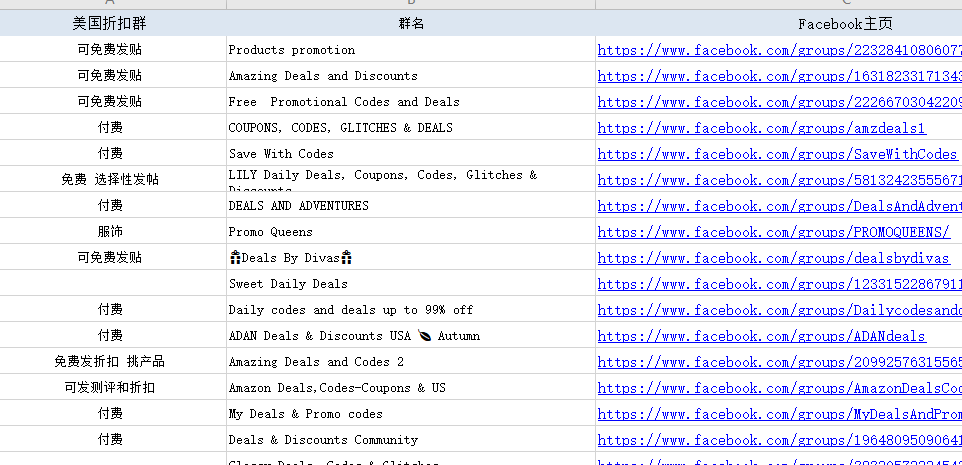Image resolution: width=962 pixels, height=465 pixels.
Task: Select cell 'Products promotion'
Action: pos(411,49)
